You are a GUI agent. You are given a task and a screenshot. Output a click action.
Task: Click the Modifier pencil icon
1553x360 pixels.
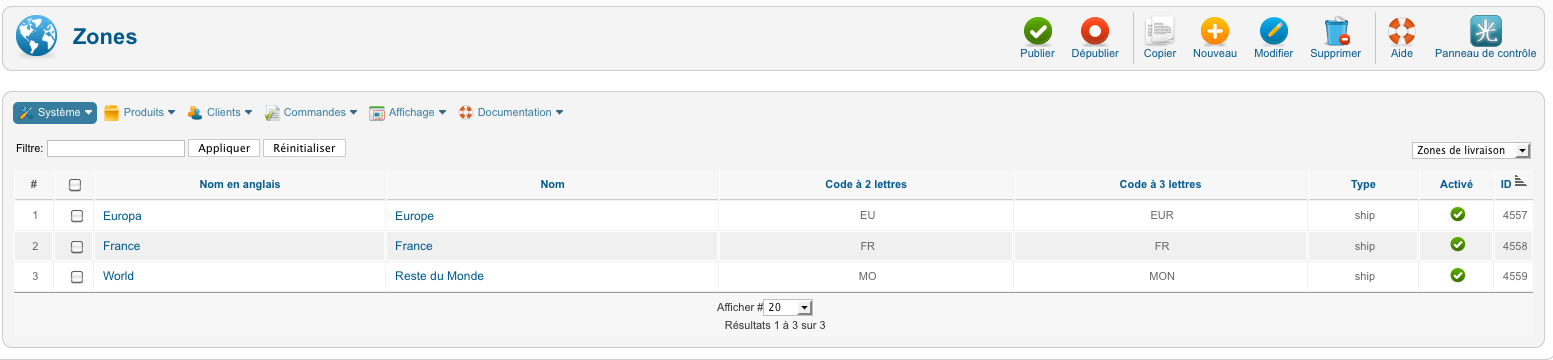coord(1273,31)
